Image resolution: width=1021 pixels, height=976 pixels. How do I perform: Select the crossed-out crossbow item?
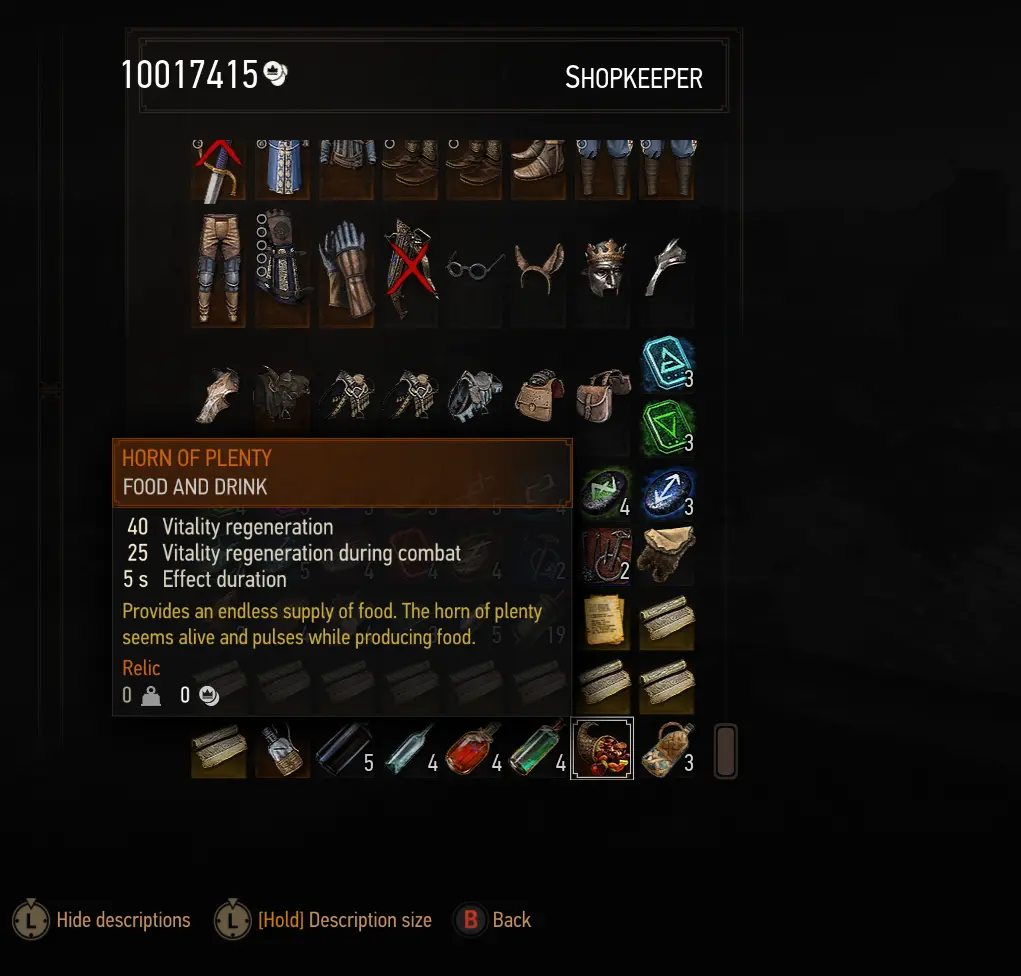410,269
